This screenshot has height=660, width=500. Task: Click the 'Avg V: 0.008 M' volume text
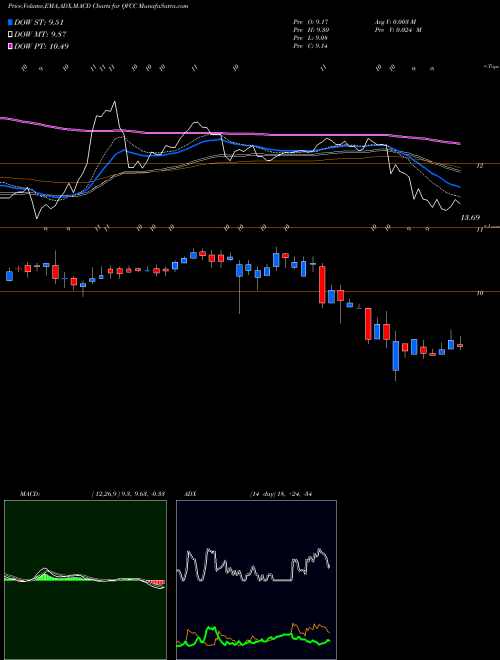click(x=395, y=21)
